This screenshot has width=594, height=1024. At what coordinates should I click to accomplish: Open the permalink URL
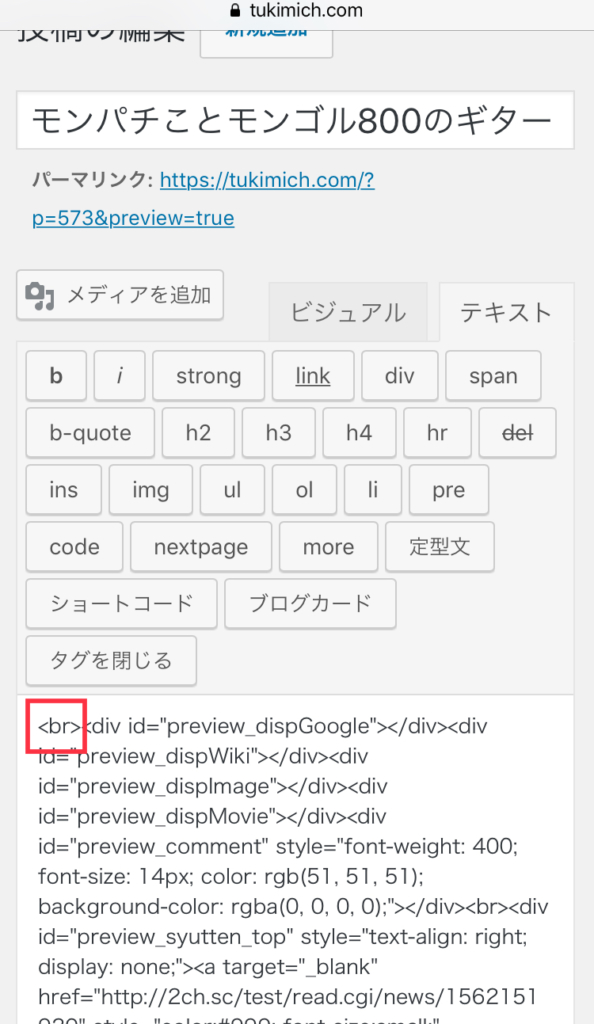coord(203,199)
